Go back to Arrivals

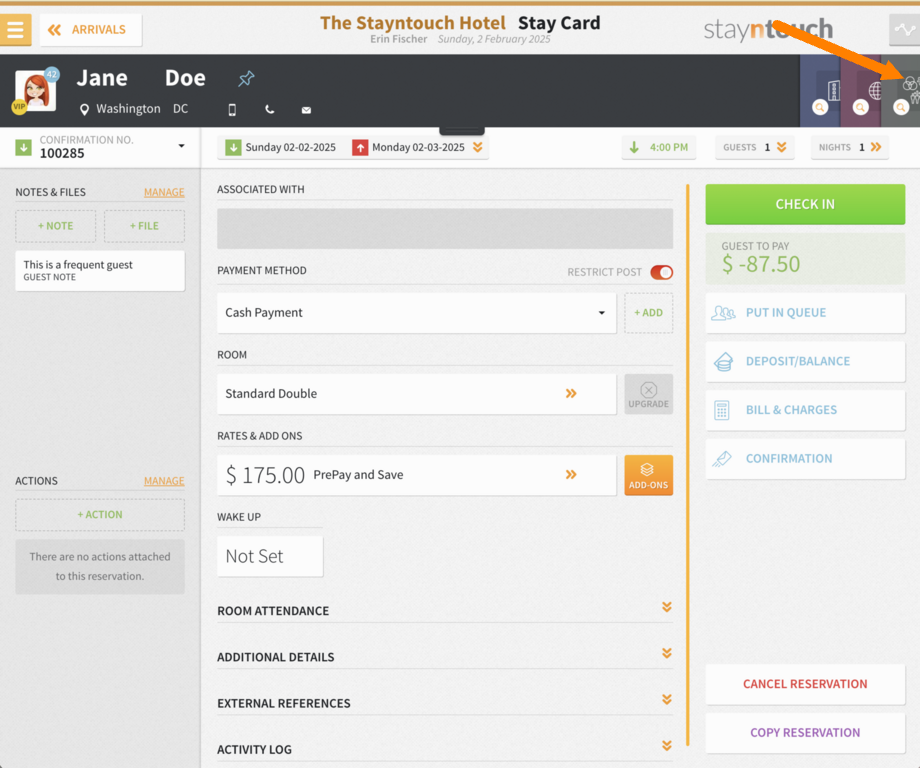point(90,29)
